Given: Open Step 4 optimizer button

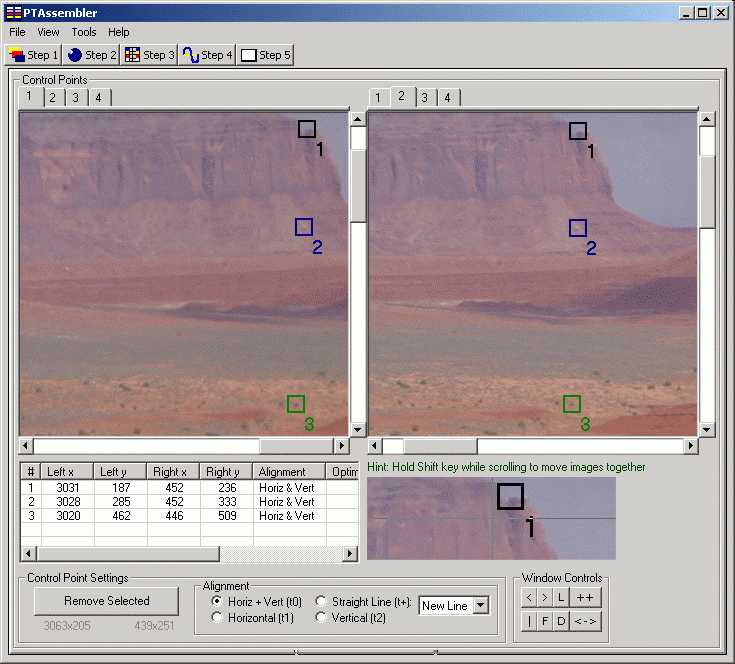Looking at the screenshot, I should pyautogui.click(x=207, y=55).
